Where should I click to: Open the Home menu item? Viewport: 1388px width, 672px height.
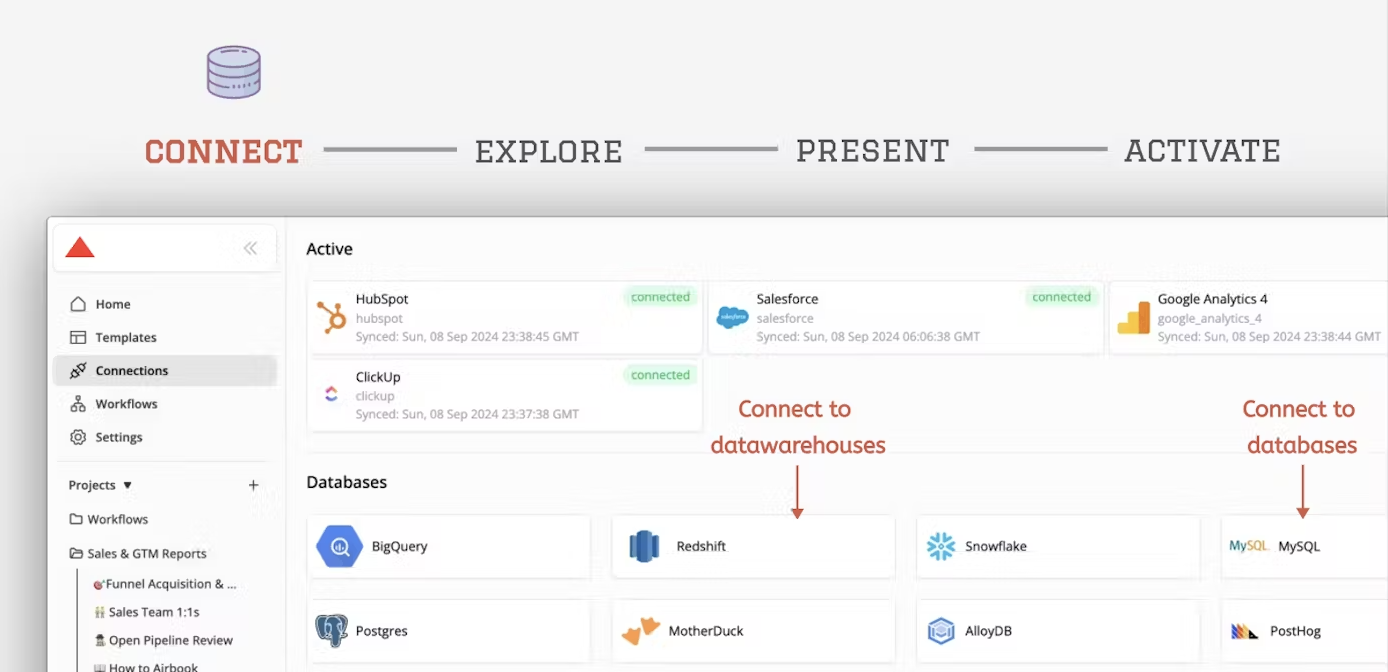[165, 304]
